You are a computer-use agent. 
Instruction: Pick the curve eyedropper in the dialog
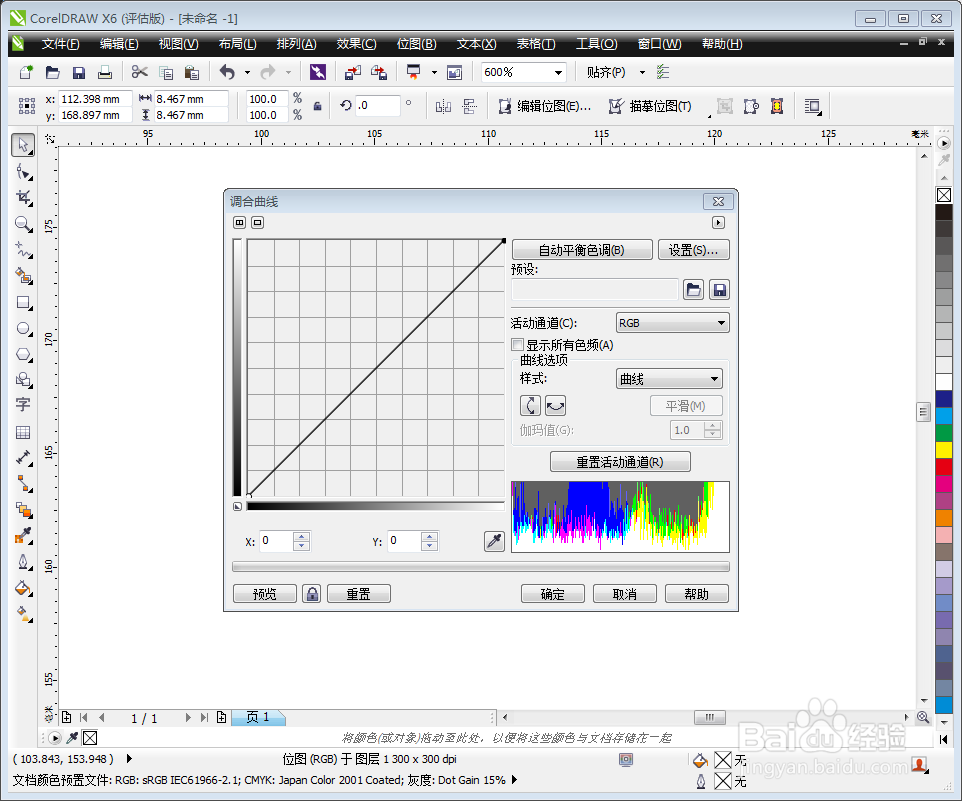coord(493,540)
